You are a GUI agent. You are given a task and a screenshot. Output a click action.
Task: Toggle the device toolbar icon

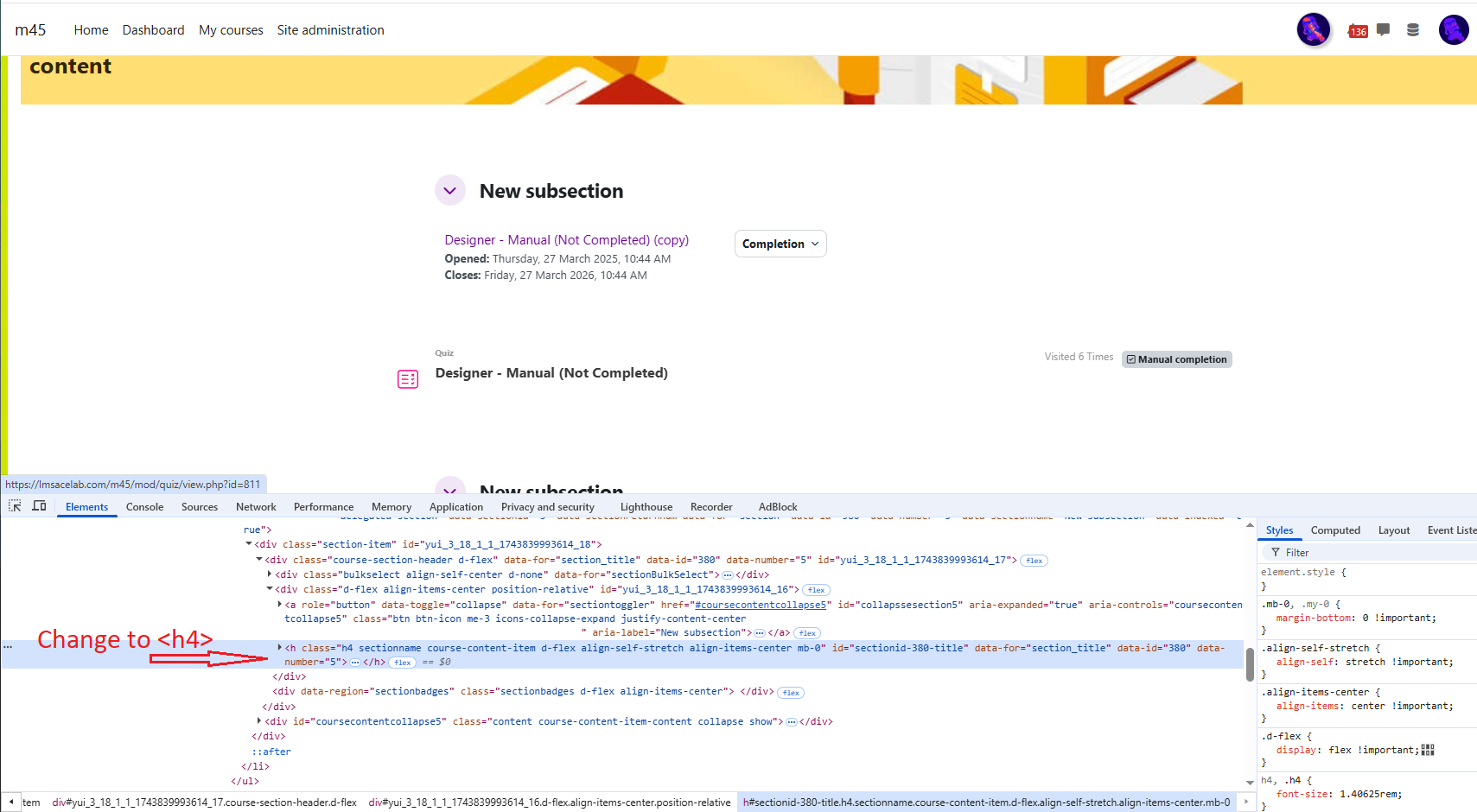tap(39, 506)
